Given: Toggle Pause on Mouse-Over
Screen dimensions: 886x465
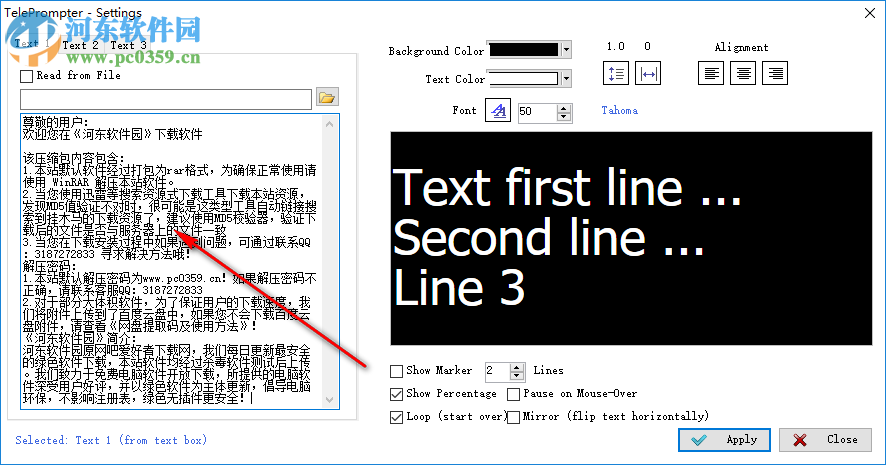Looking at the screenshot, I should (x=514, y=394).
